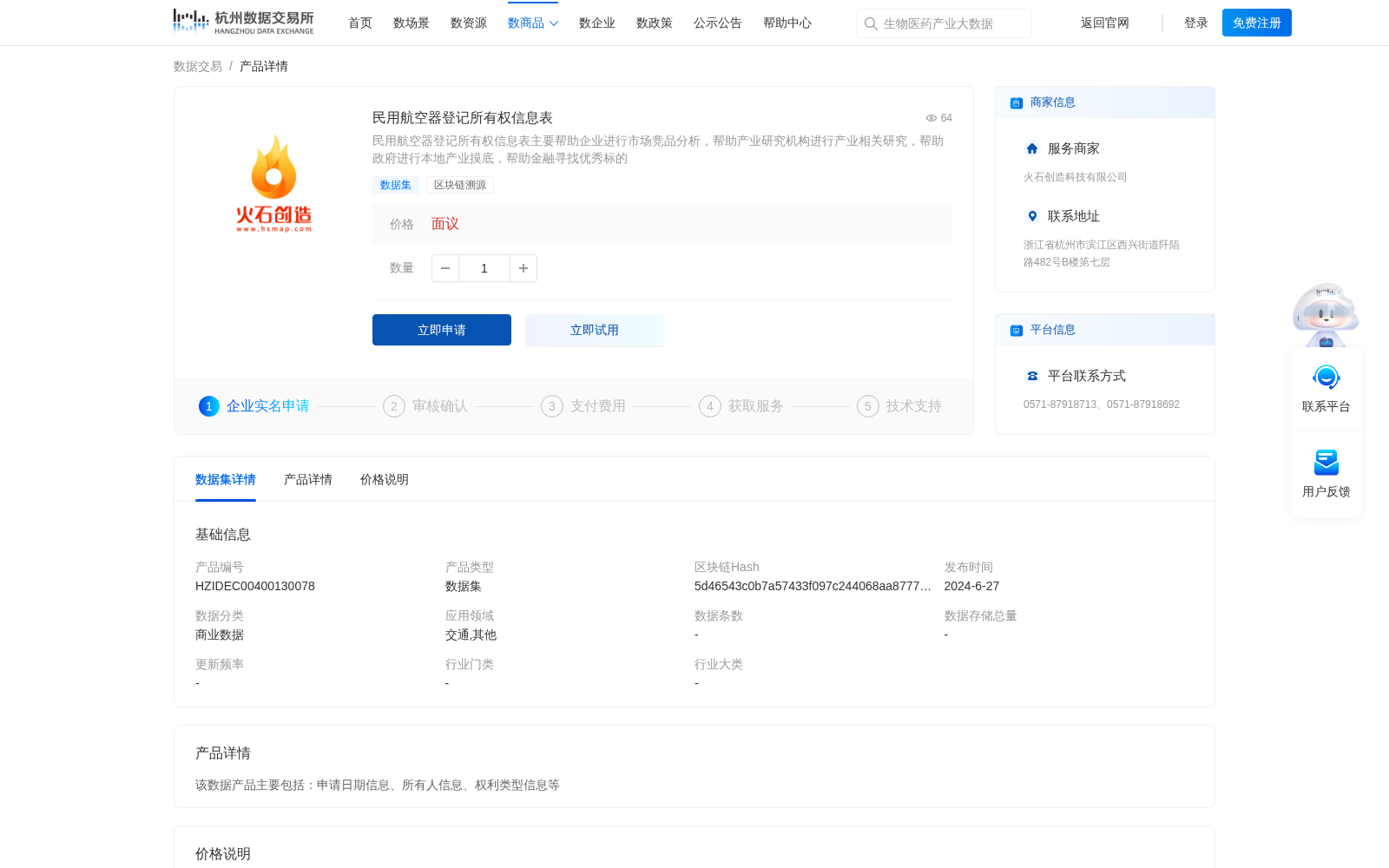This screenshot has width=1389, height=868.
Task: Click data category value 商业数据
Action: 220,635
